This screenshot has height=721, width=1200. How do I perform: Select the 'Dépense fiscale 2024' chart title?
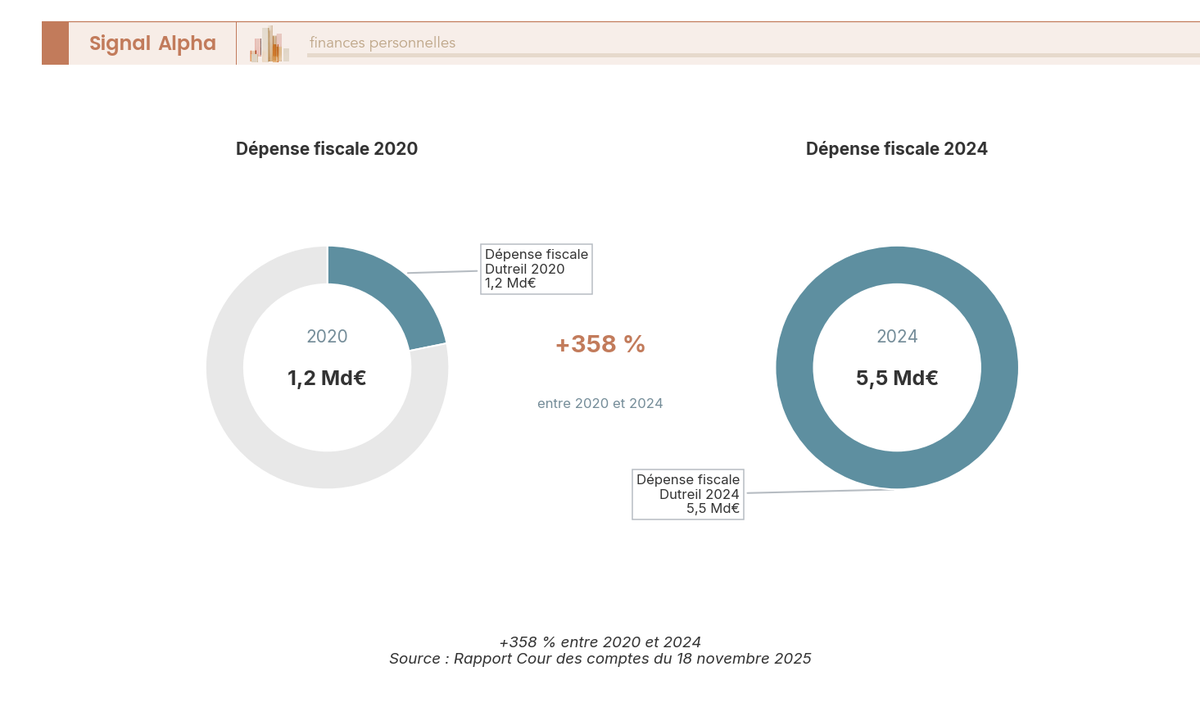pos(897,149)
